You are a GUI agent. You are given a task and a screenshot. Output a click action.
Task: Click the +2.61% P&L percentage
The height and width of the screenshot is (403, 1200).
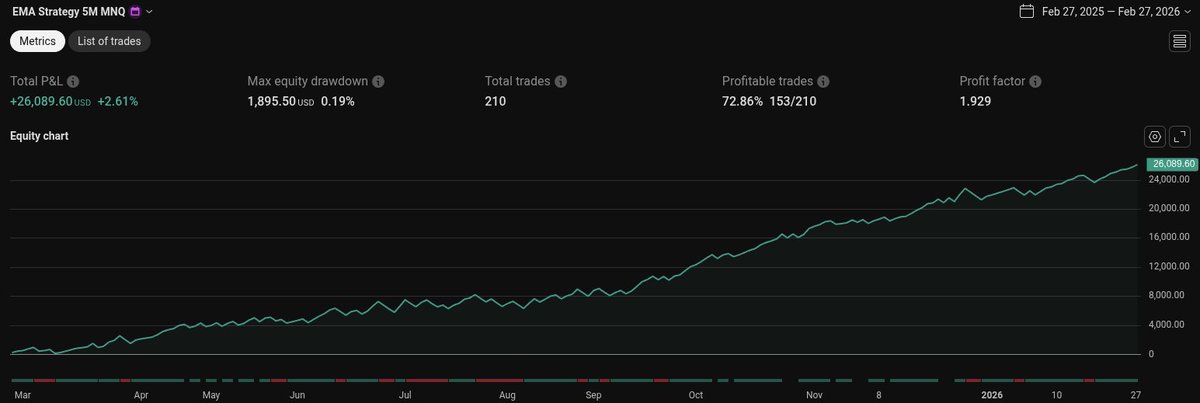(x=117, y=102)
